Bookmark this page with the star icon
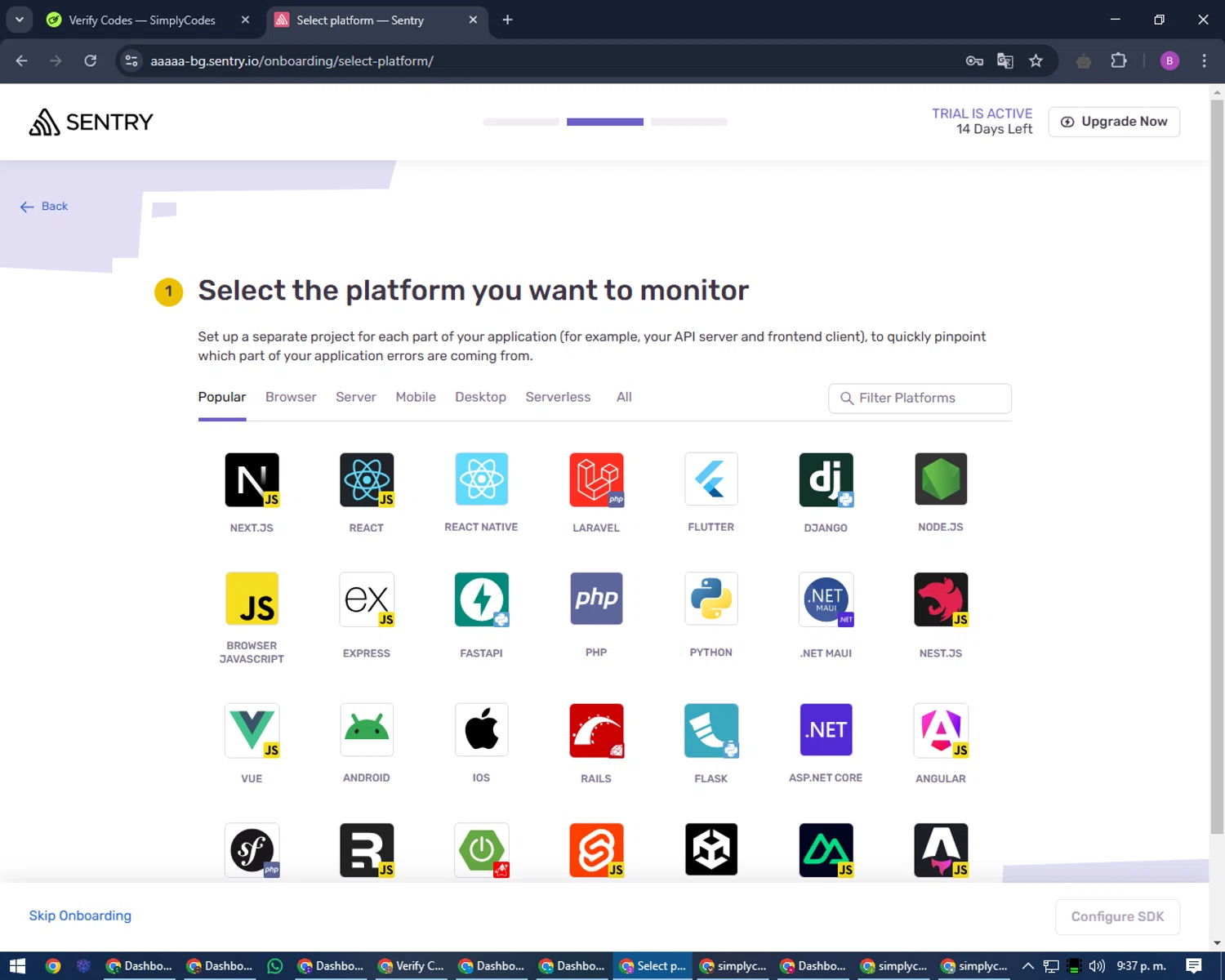Screen dimensions: 1225x980 tap(1036, 60)
